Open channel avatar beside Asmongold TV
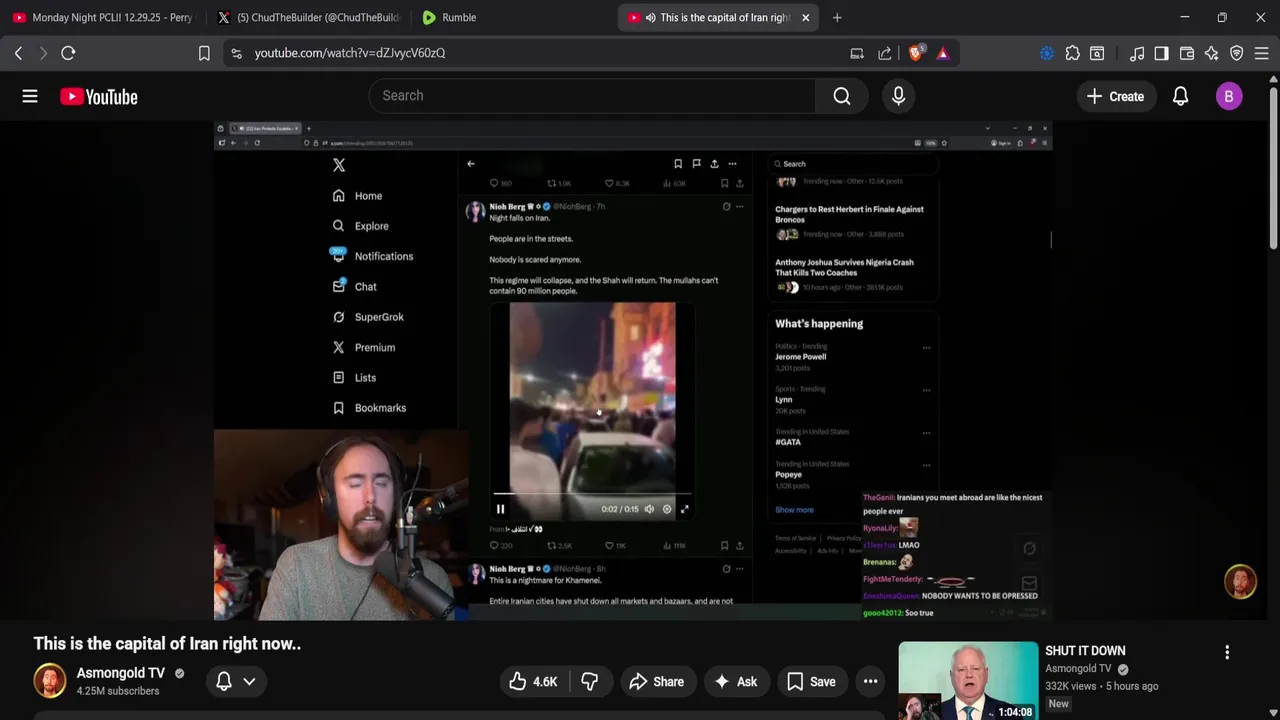Screen dimensions: 1280x720 (50, 681)
